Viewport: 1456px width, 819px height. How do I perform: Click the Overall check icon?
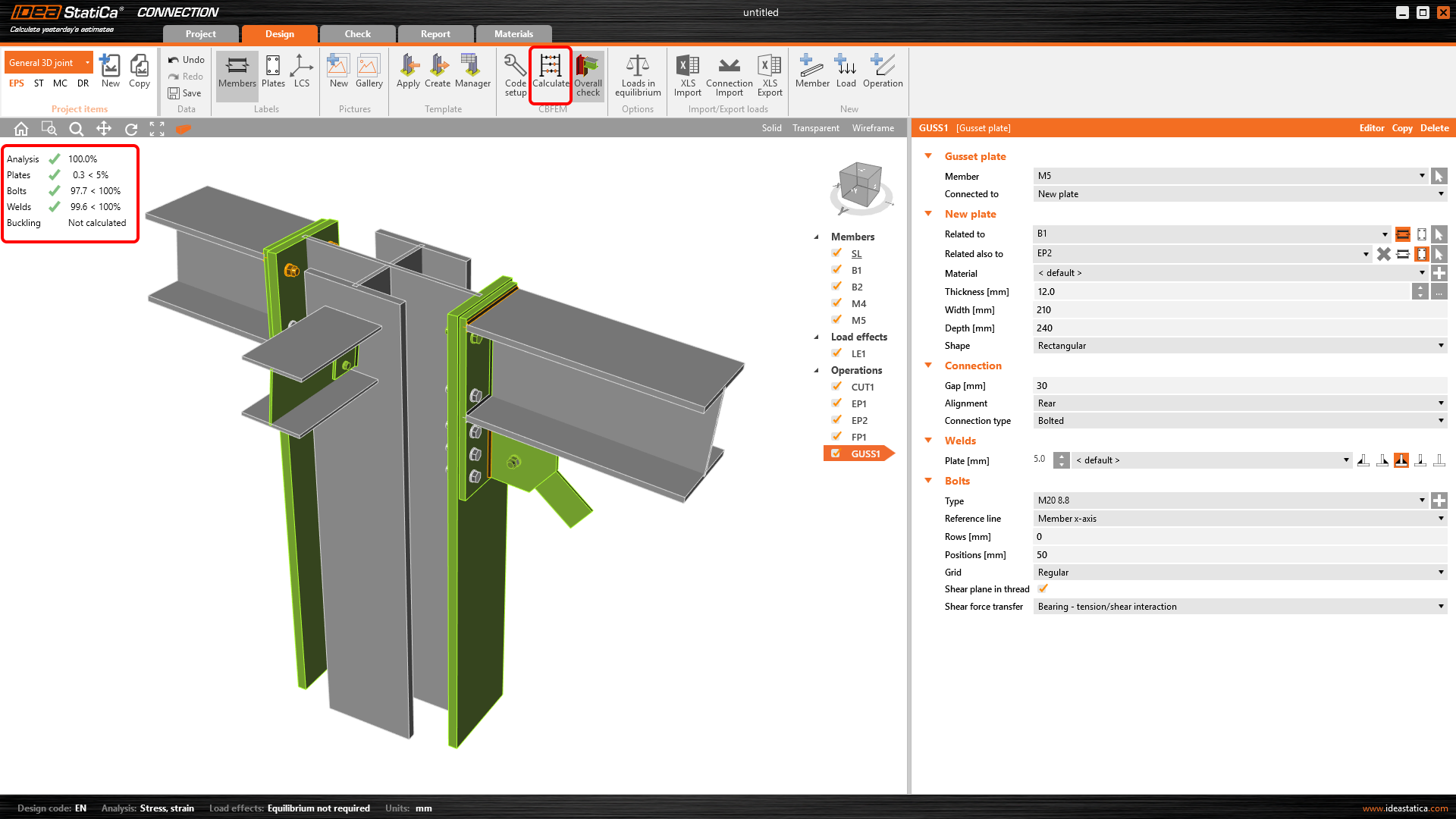(588, 74)
